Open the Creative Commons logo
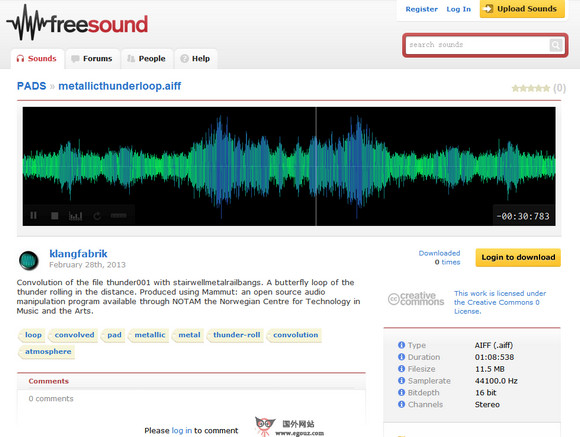 tap(416, 299)
